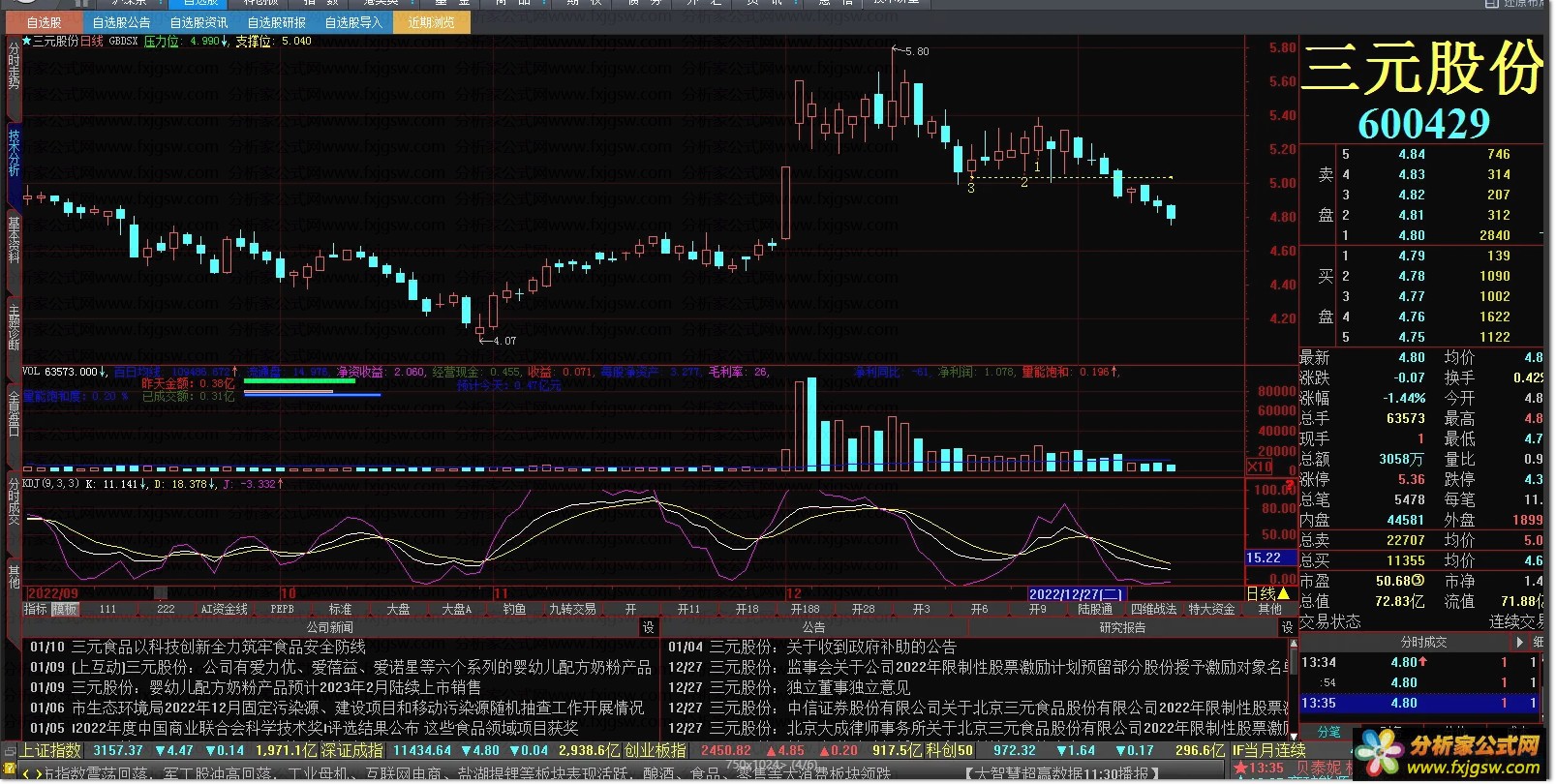The height and width of the screenshot is (784, 1556).
Task: Select the 开28 indicator template
Action: 863,610
